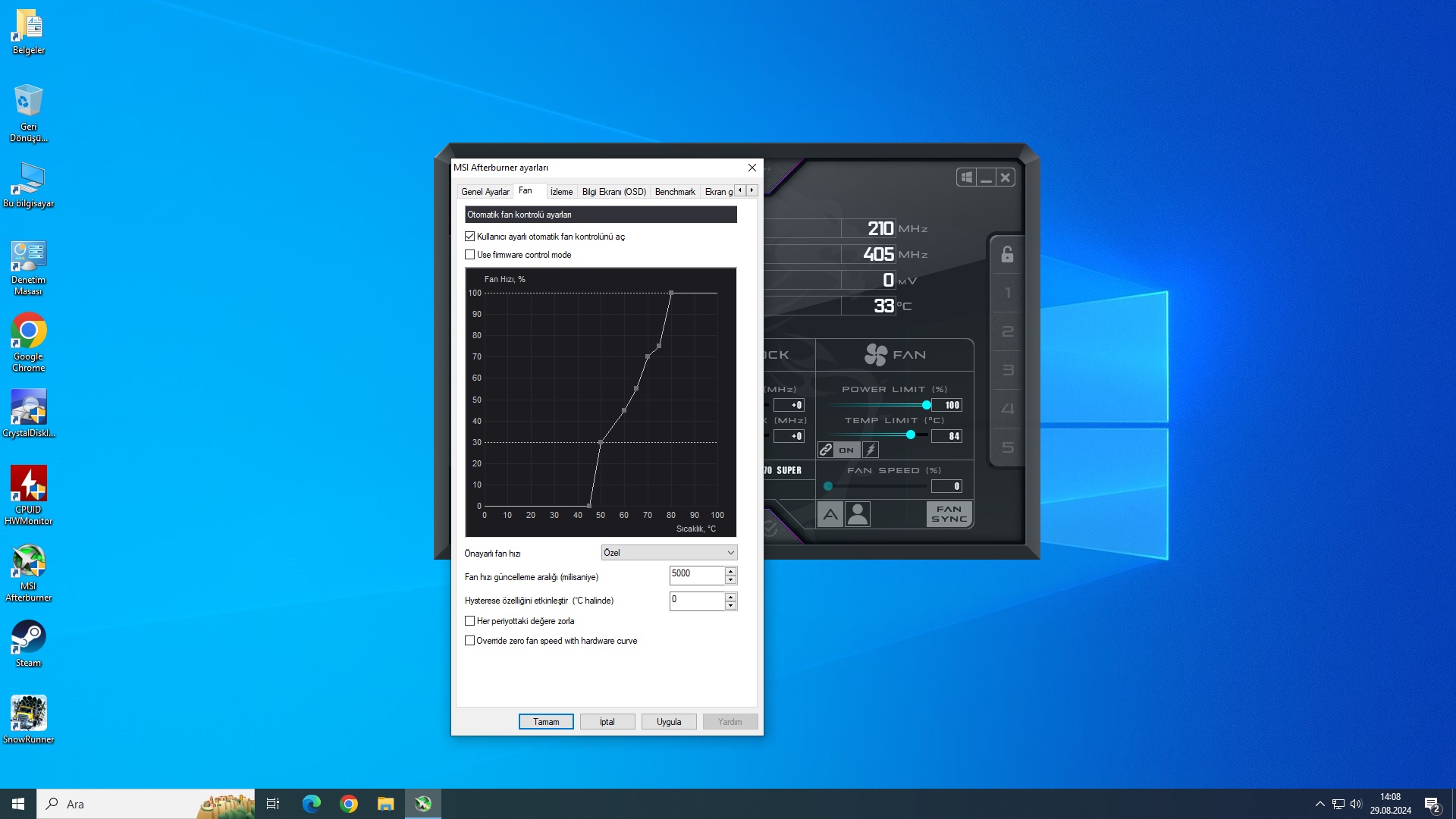This screenshot has height=819, width=1456.
Task: Open Belgeler folder on desktop
Action: (x=28, y=32)
